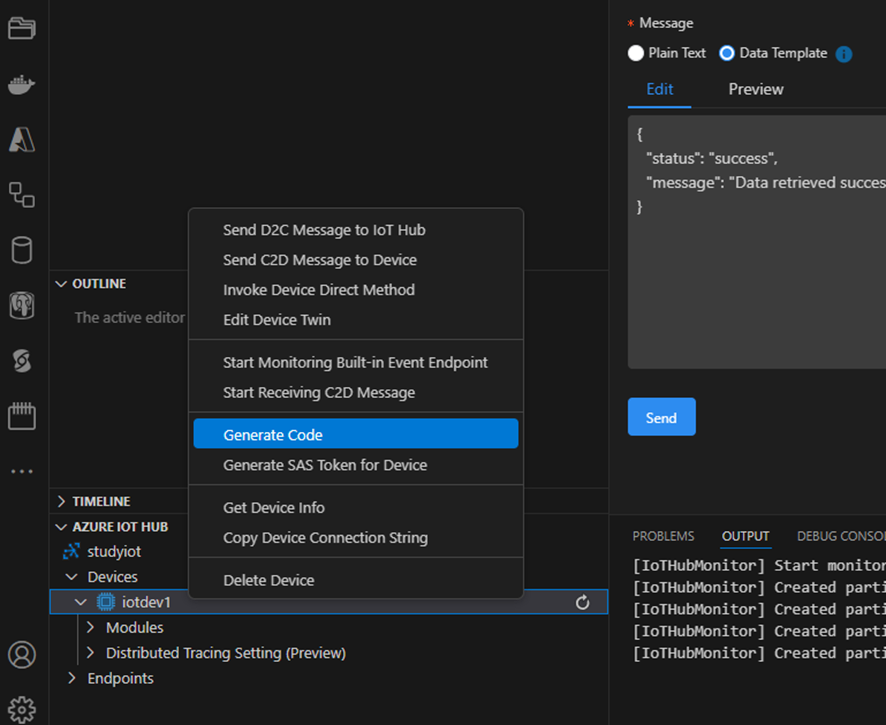This screenshot has height=725, width=886.
Task: Click Generate Code in context menu
Action: pyautogui.click(x=355, y=433)
